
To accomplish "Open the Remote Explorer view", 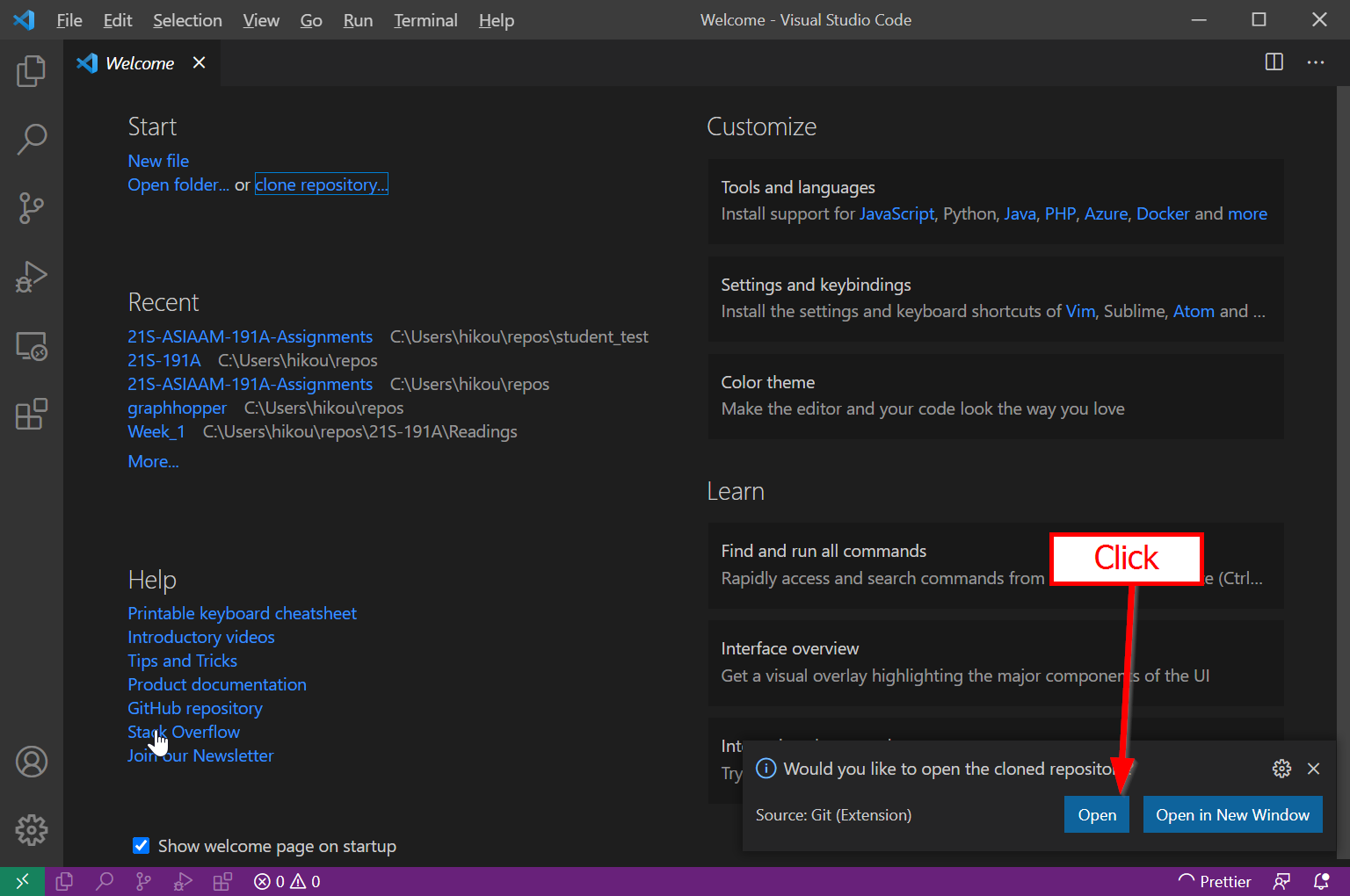I will point(31,346).
